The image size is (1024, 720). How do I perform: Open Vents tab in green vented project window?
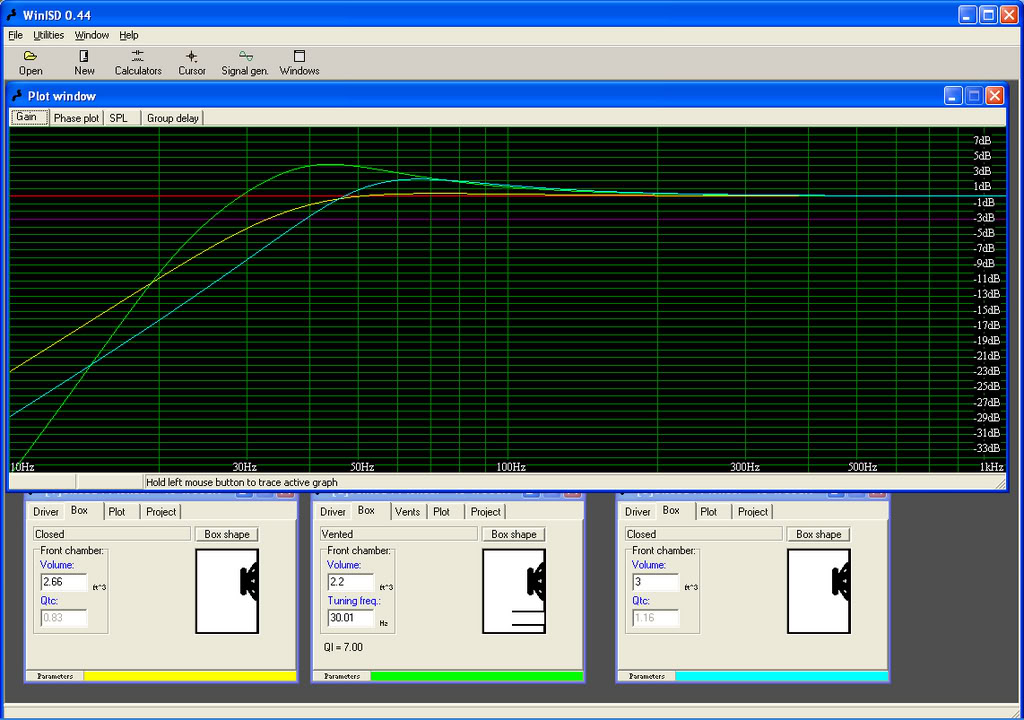point(408,512)
